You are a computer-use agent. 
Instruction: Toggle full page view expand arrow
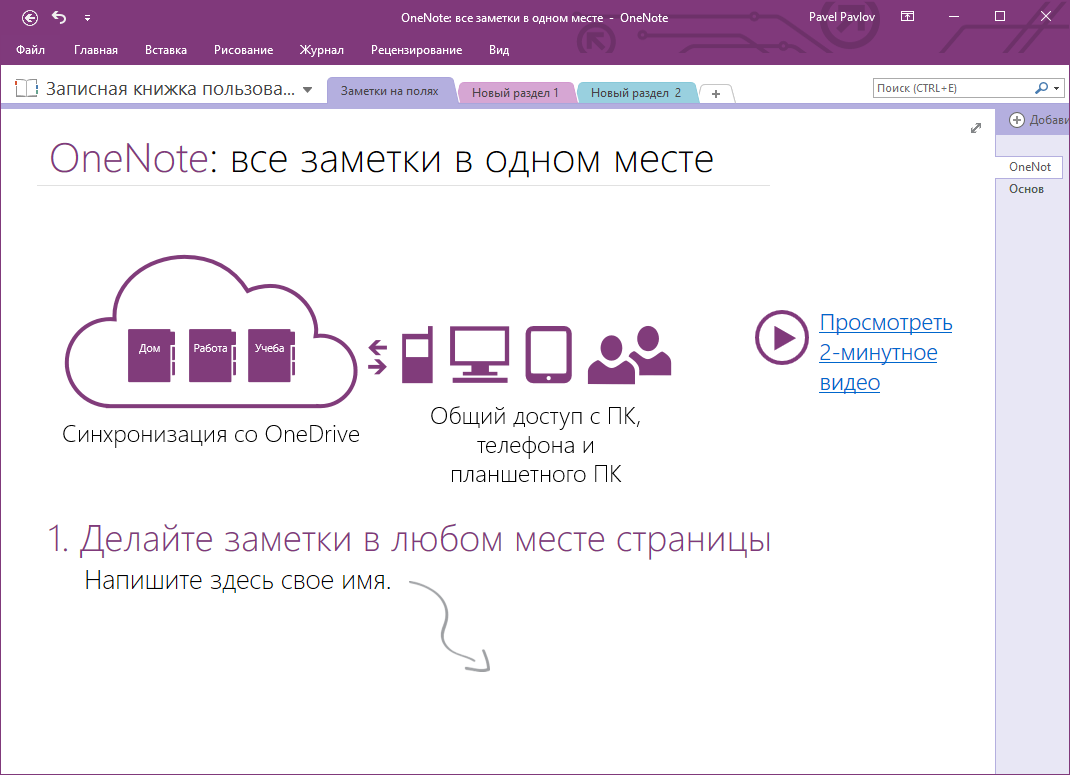(976, 128)
